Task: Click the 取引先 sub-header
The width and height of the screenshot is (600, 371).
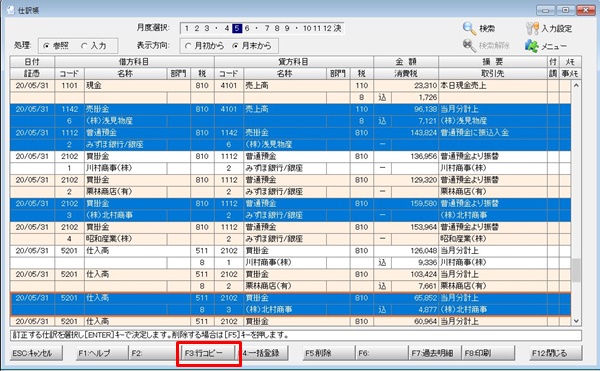Action: click(493, 73)
